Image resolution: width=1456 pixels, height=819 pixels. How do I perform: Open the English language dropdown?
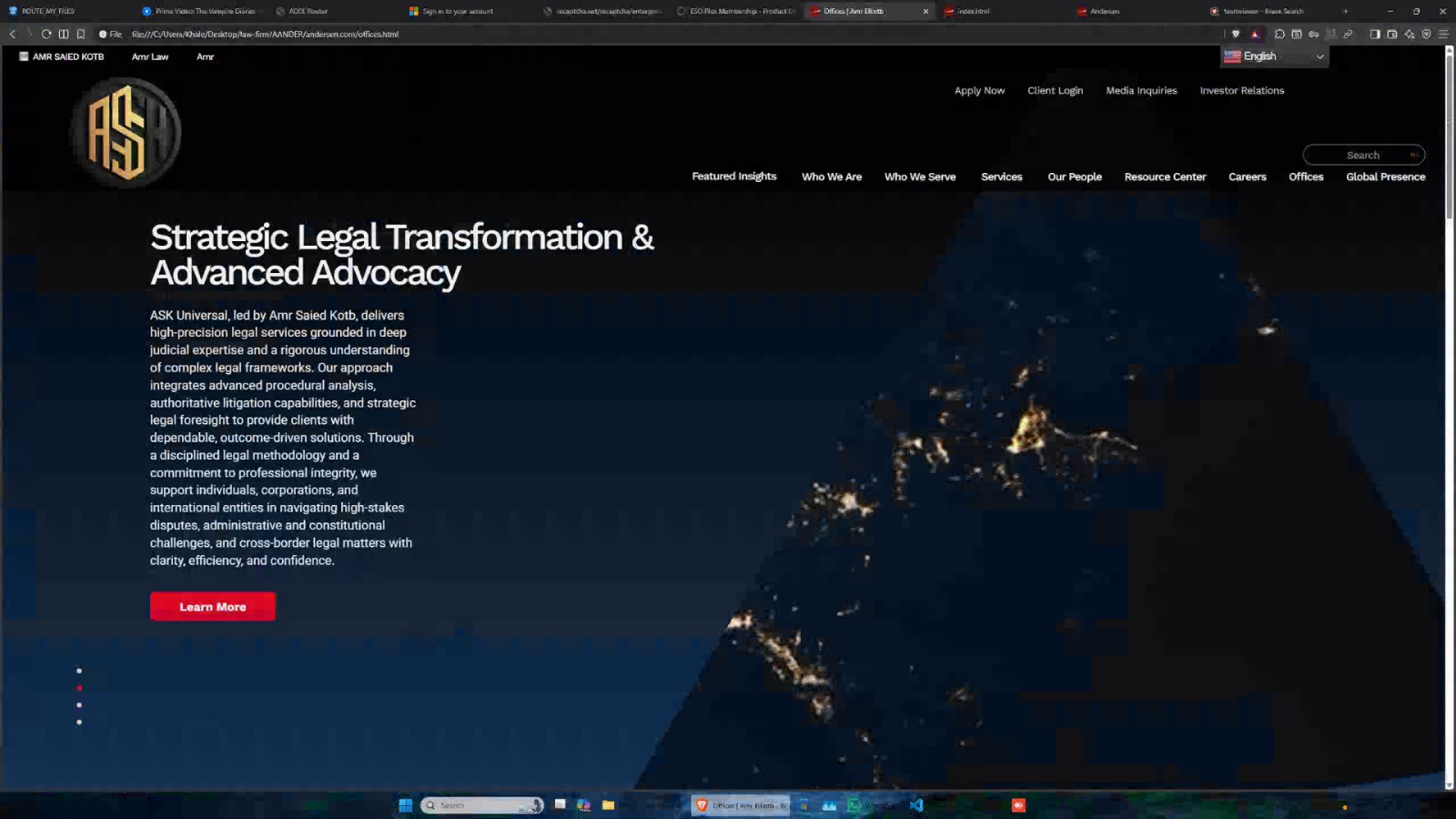(x=1274, y=56)
